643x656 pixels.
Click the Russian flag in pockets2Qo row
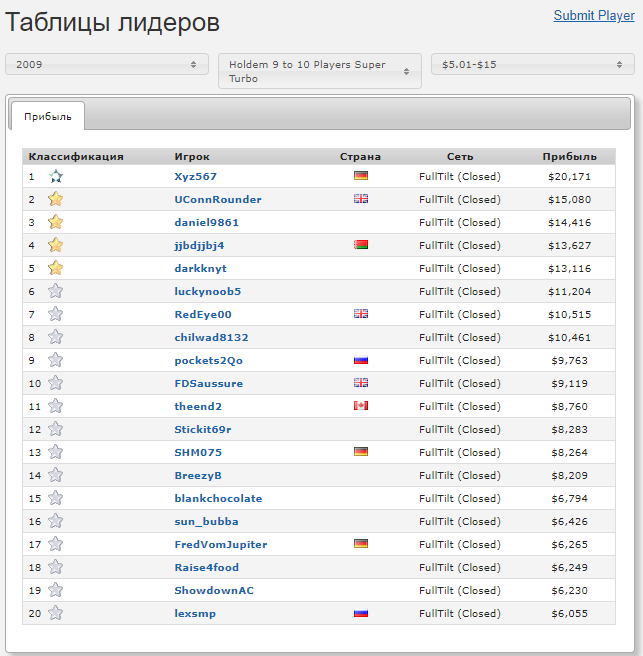point(361,360)
